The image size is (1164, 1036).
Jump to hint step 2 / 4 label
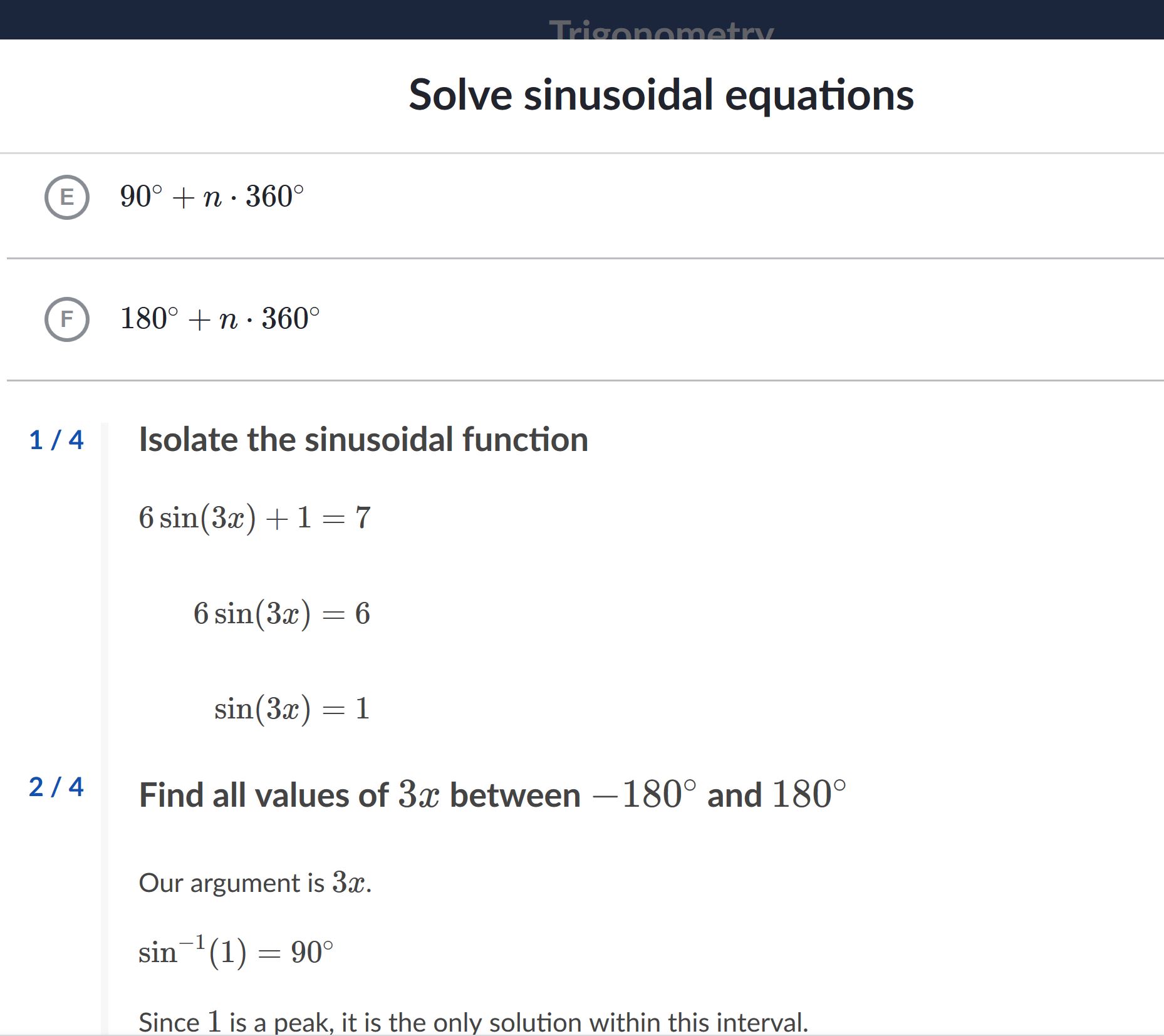pyautogui.click(x=56, y=787)
